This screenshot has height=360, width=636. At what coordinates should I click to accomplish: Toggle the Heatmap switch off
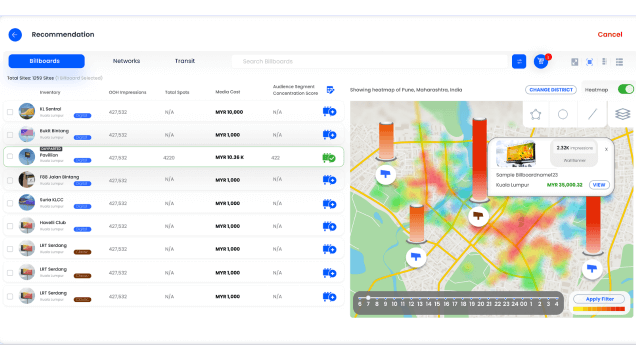pos(626,90)
